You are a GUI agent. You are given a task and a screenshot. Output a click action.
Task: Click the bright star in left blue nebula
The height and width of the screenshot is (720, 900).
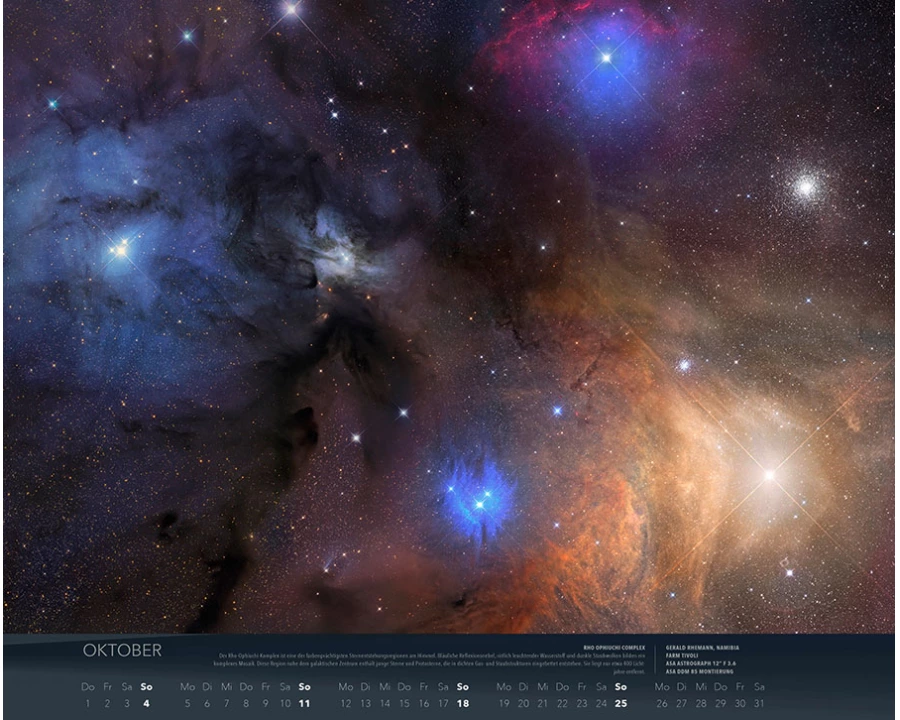pyautogui.click(x=120, y=250)
